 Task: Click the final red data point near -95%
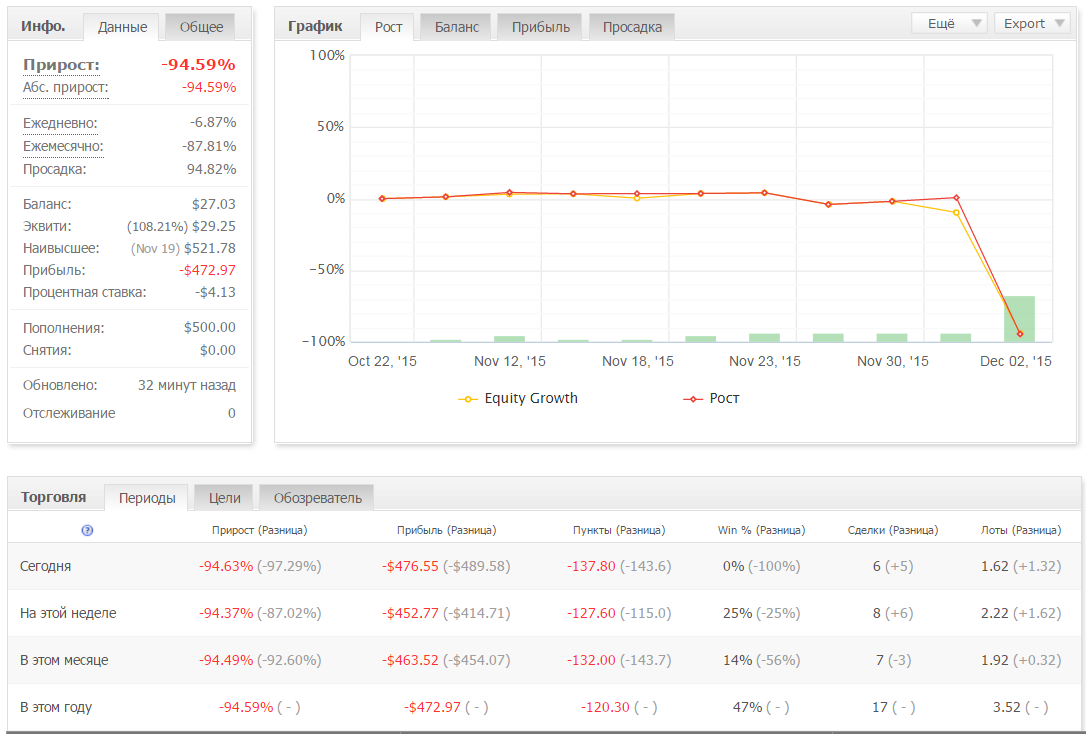click(1020, 334)
